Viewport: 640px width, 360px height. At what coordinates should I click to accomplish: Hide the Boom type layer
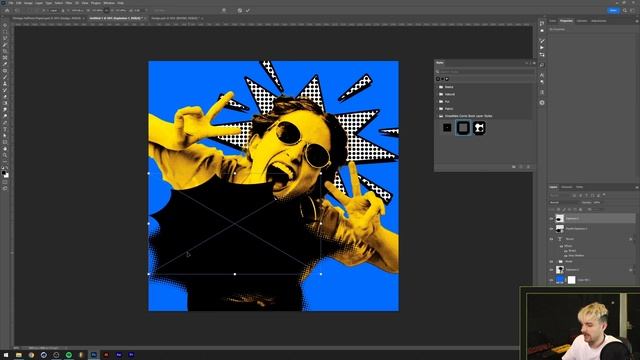pos(551,239)
